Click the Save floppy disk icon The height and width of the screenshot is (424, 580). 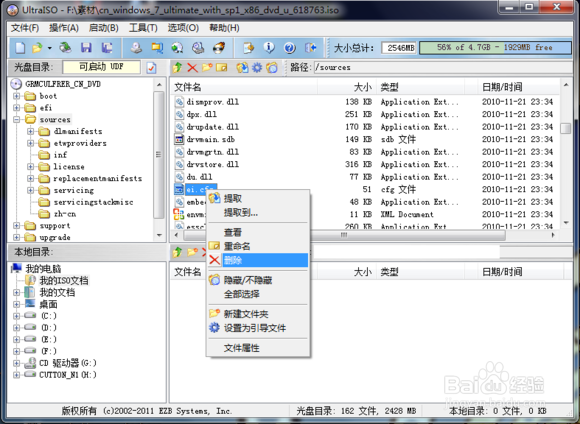coord(86,48)
